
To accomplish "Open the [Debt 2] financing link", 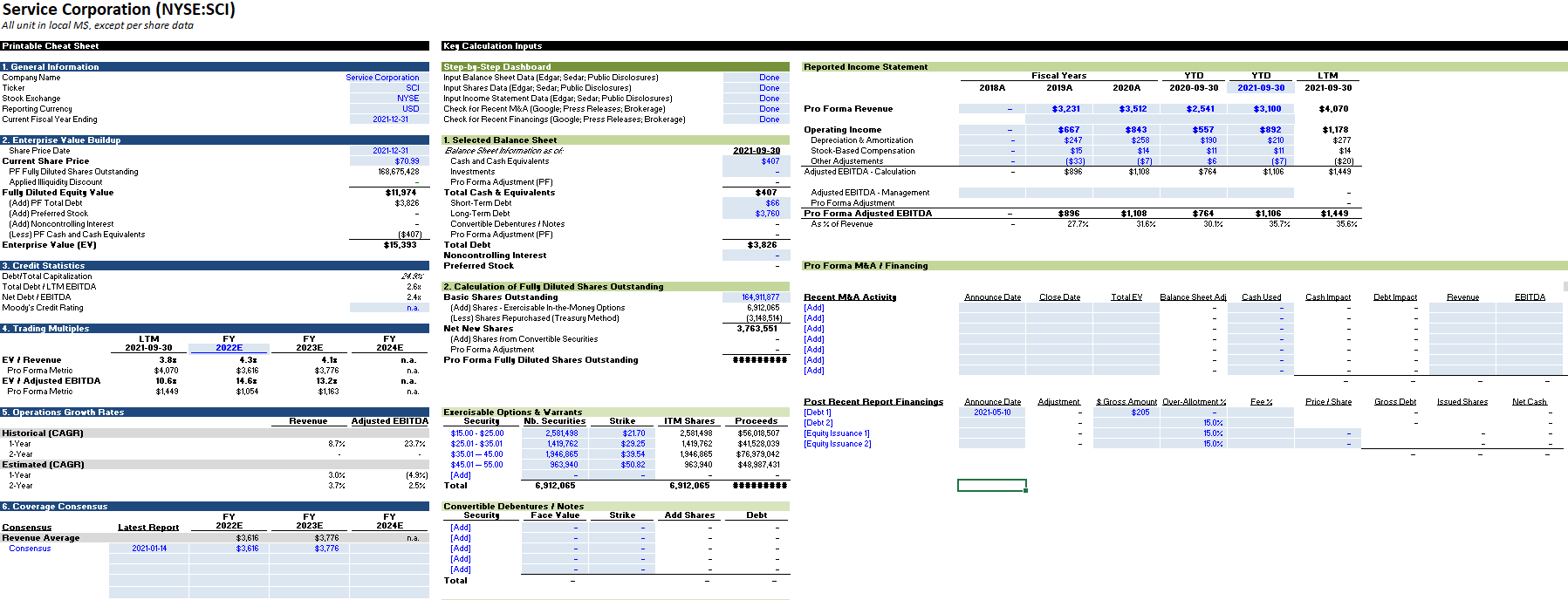I will [x=818, y=423].
